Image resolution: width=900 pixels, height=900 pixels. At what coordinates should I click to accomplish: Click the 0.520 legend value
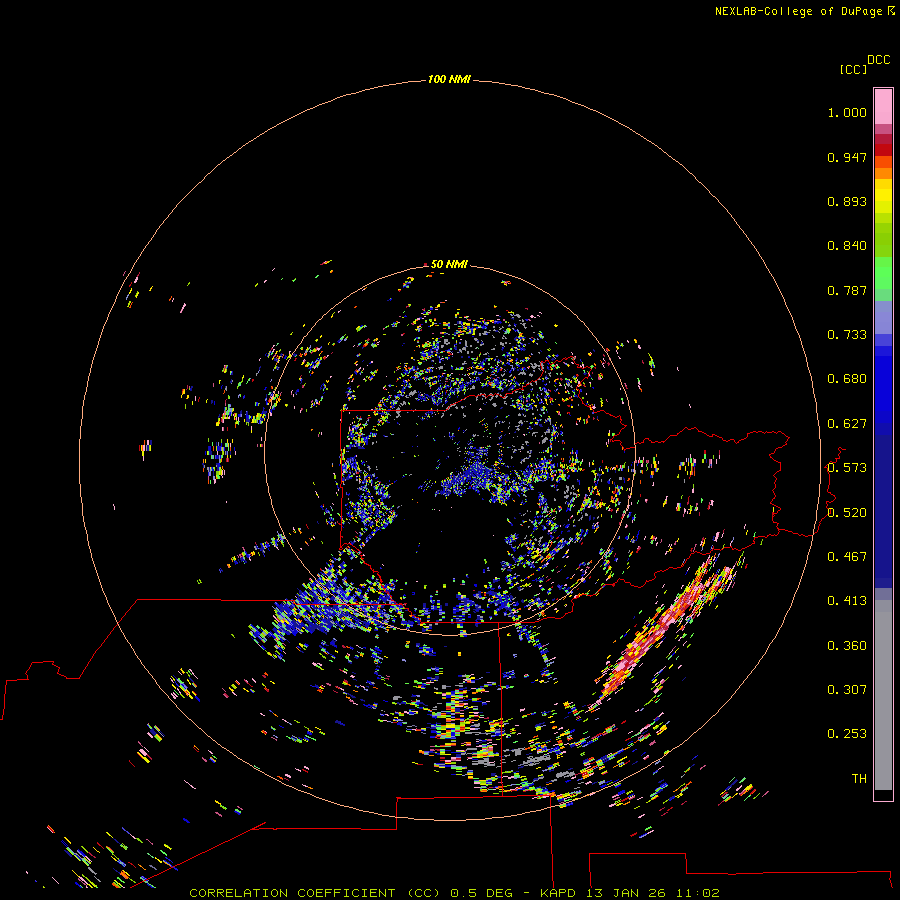[847, 513]
